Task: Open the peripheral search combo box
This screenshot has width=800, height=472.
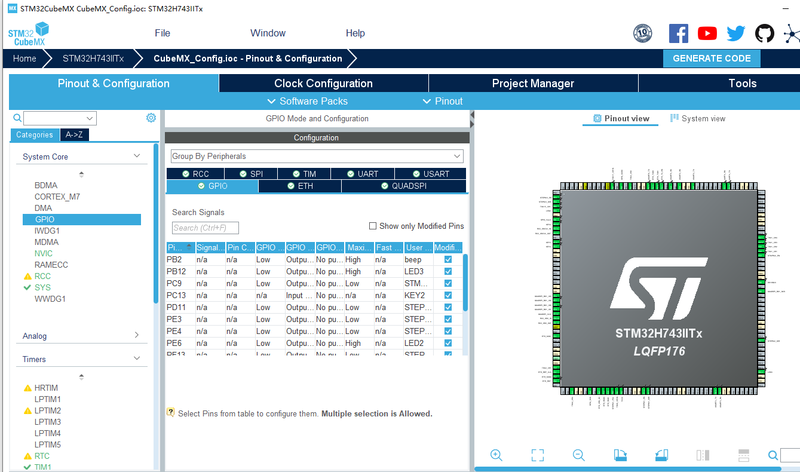Action: pos(60,118)
